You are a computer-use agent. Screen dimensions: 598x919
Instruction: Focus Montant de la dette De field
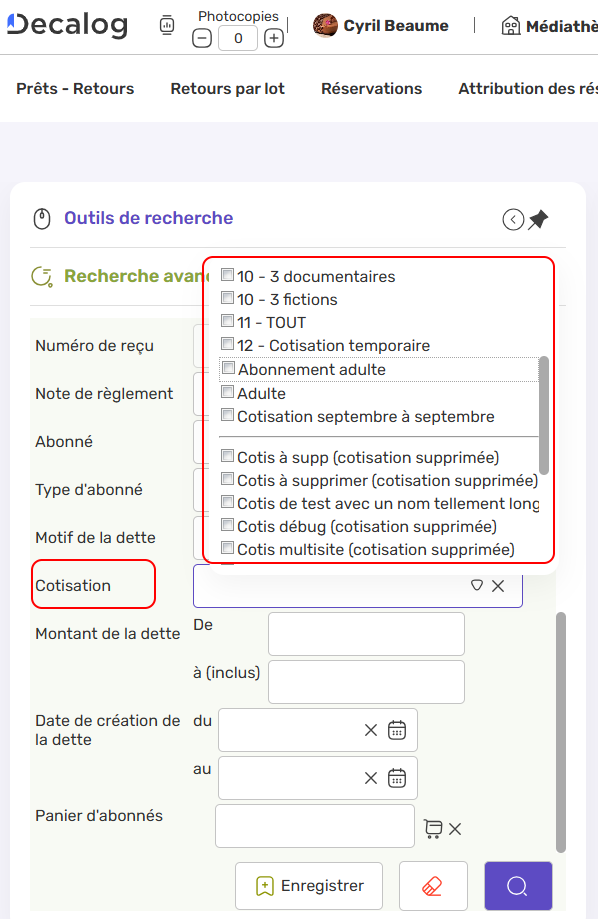click(366, 634)
